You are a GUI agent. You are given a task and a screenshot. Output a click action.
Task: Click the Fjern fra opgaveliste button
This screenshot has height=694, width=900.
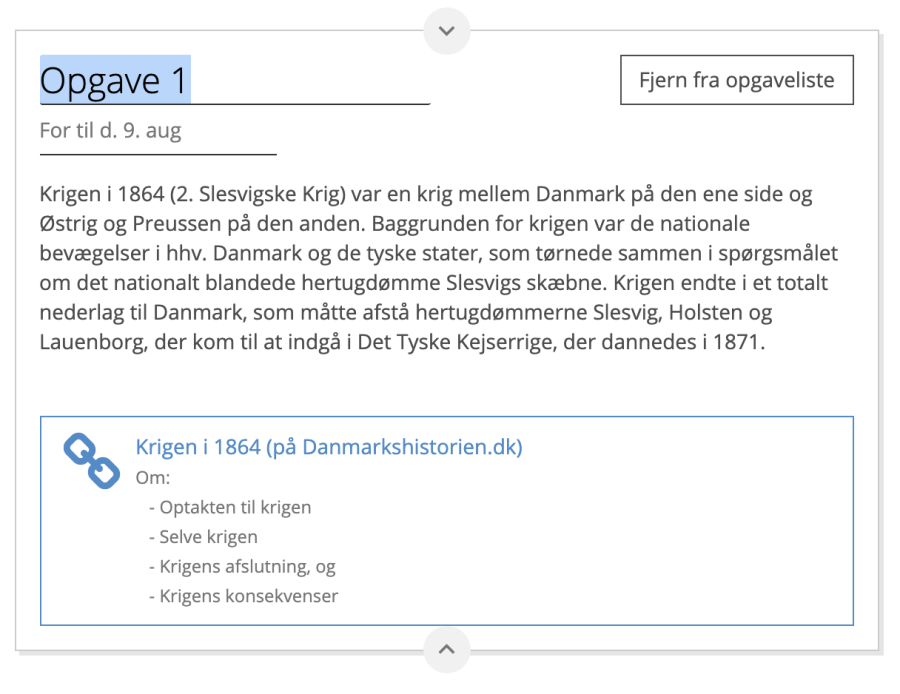click(736, 80)
